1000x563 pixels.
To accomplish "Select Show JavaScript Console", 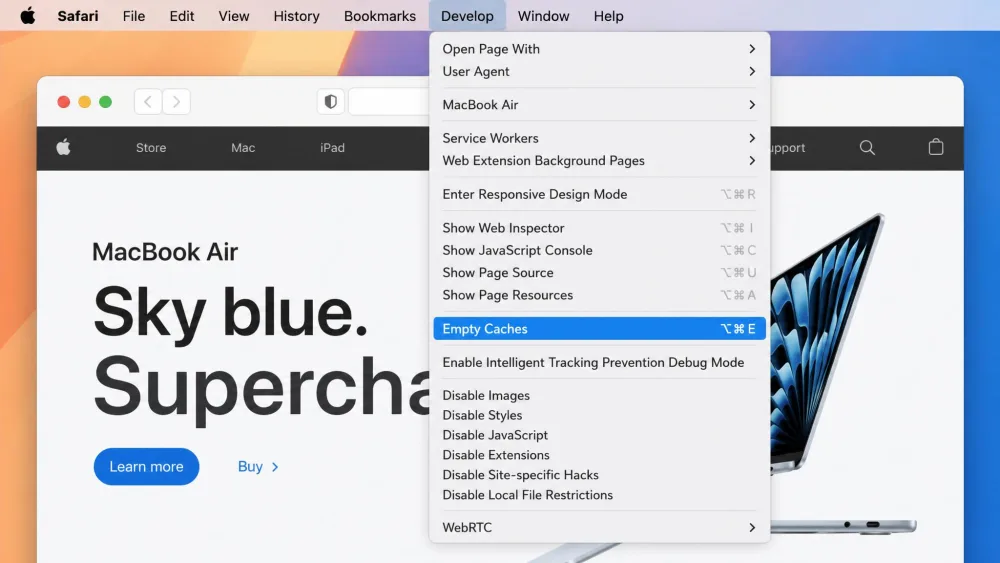I will [x=599, y=251].
